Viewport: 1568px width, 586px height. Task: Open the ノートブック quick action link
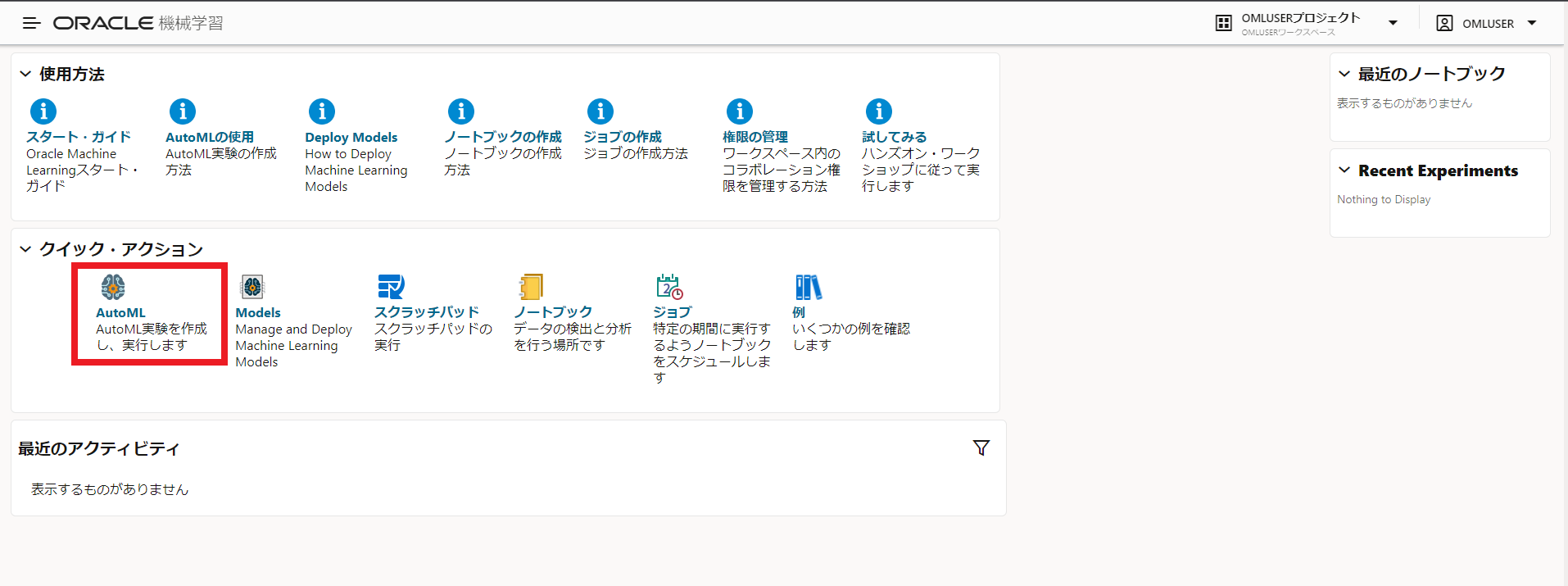click(x=553, y=312)
